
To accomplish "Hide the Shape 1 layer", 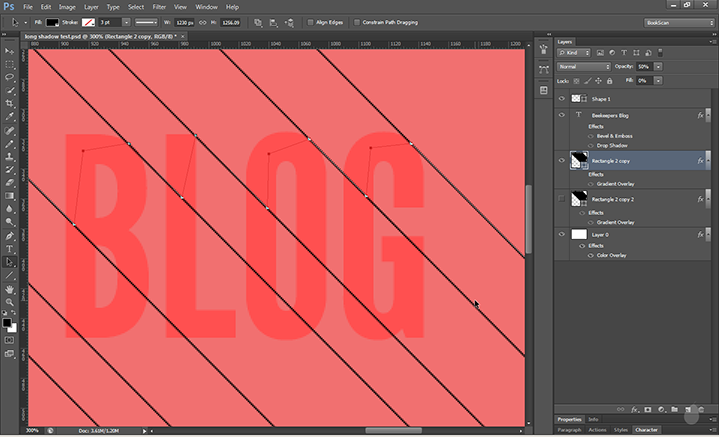I will click(561, 99).
